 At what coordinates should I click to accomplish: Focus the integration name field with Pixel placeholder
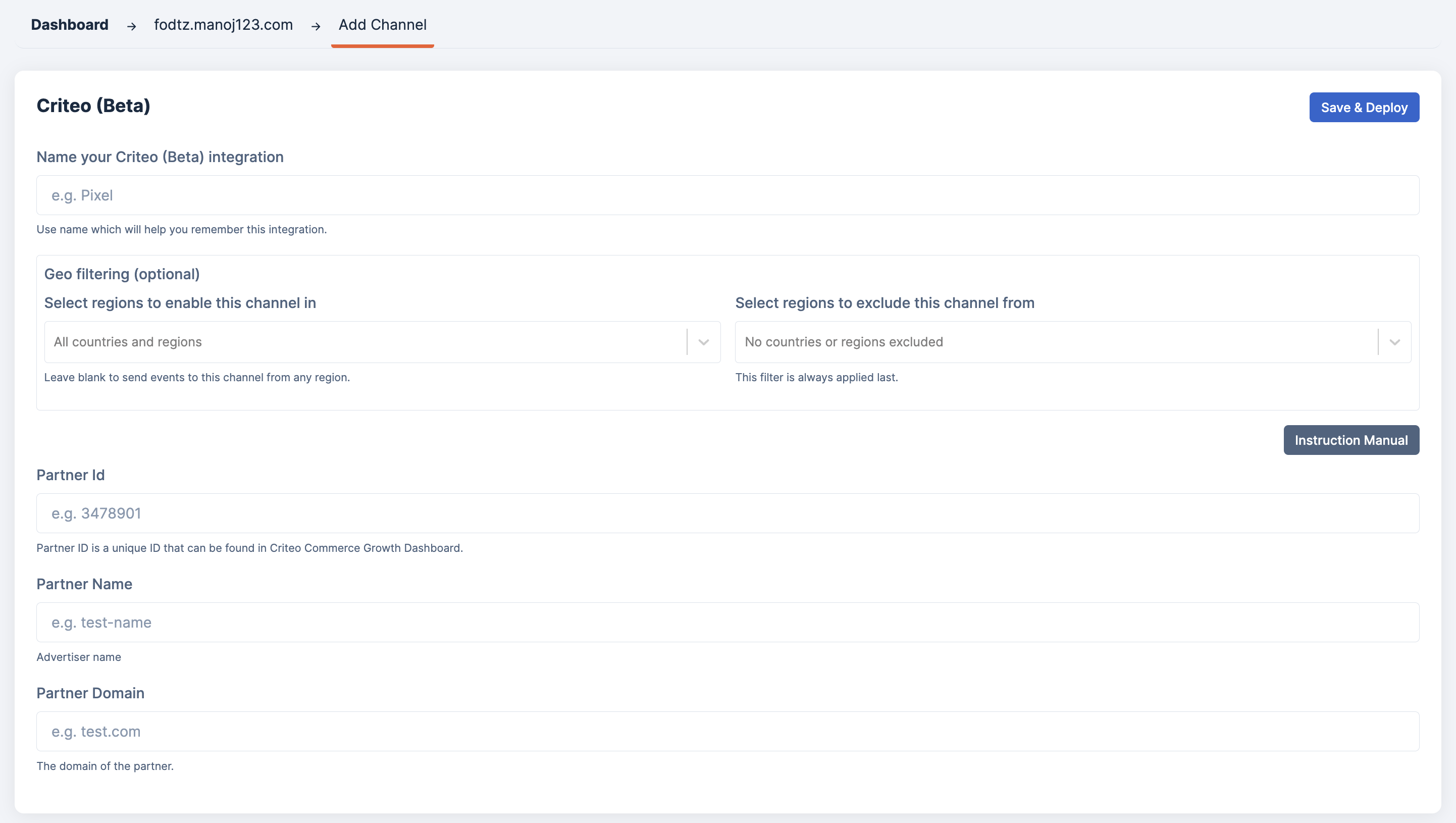coord(727,195)
